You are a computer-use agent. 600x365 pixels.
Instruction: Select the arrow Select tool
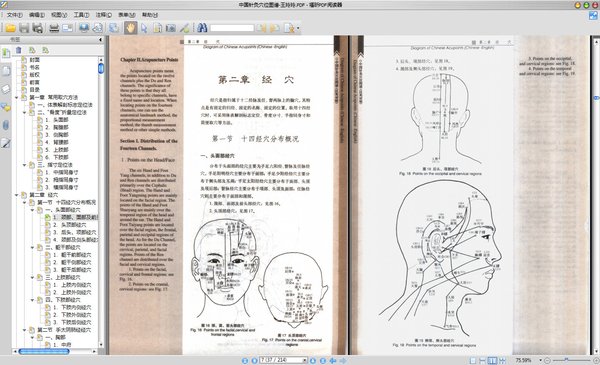point(144,28)
